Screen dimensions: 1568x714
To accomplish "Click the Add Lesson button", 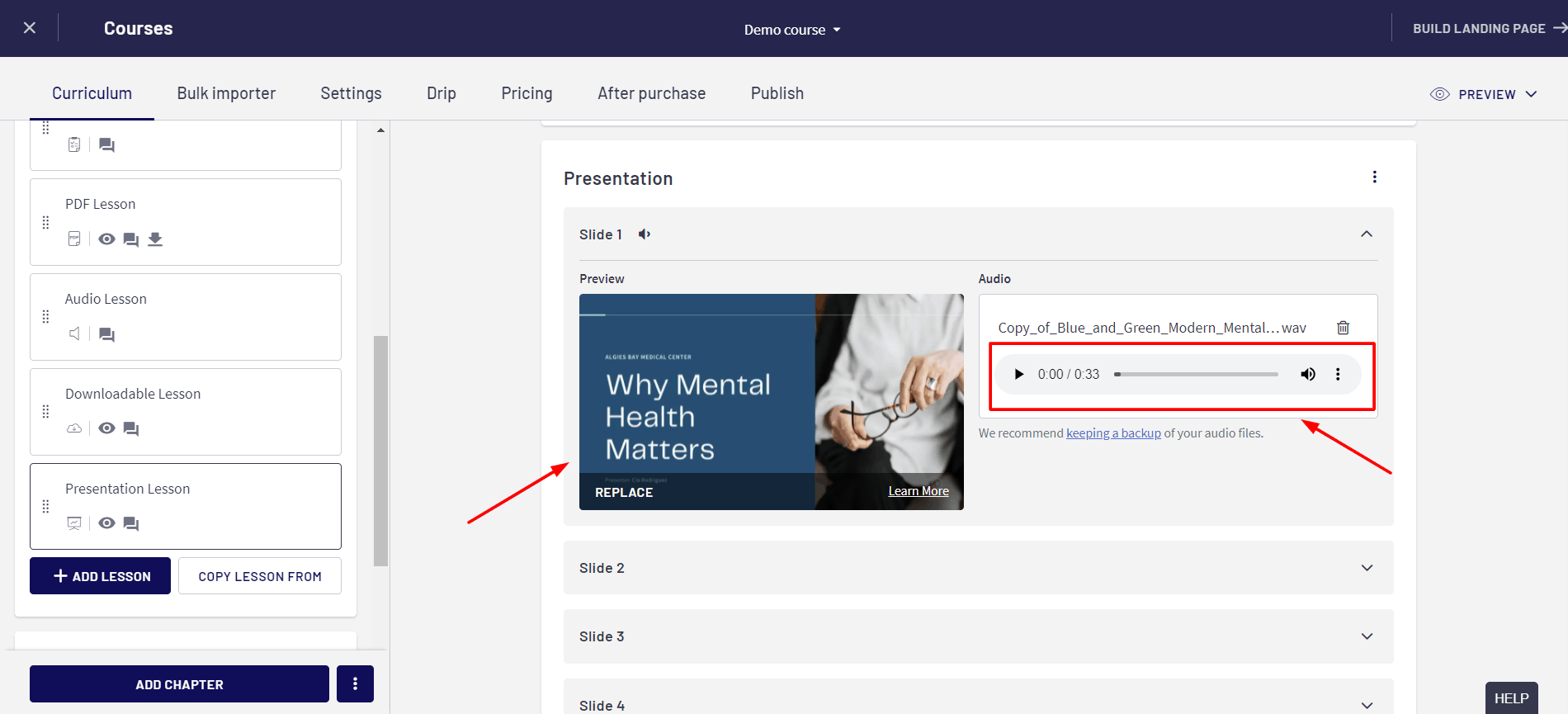I will 101,576.
